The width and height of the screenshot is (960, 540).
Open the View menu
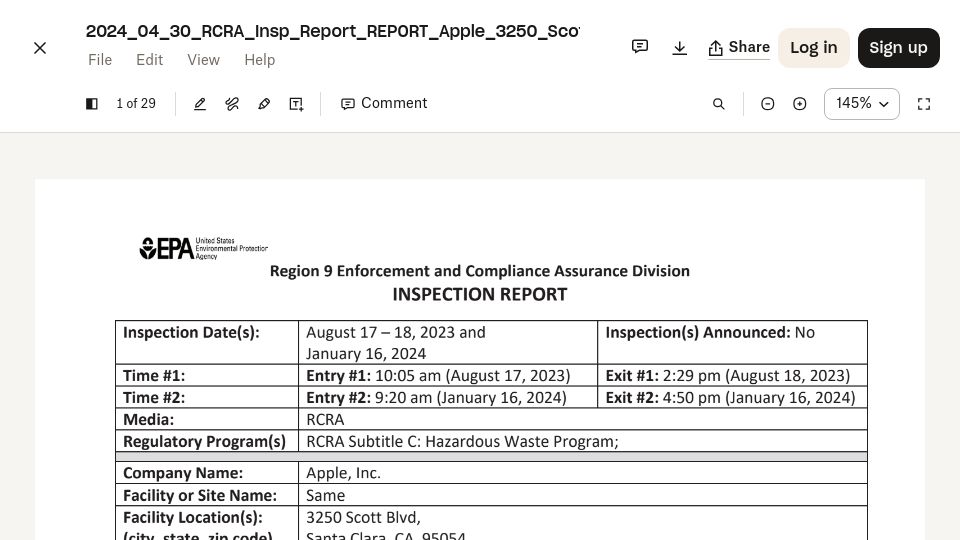[203, 60]
